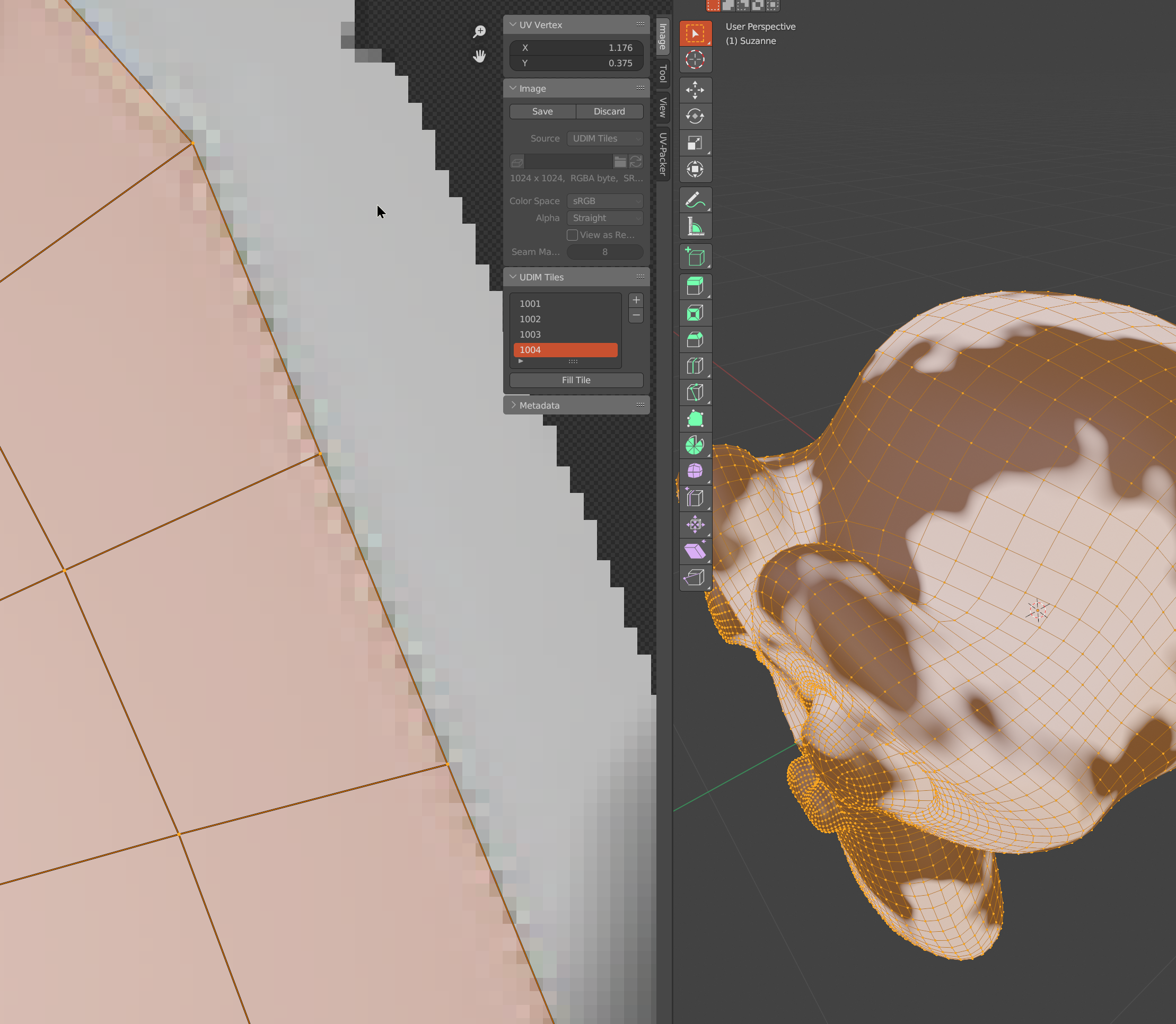
Task: Click the Fill Tile button
Action: click(x=576, y=380)
